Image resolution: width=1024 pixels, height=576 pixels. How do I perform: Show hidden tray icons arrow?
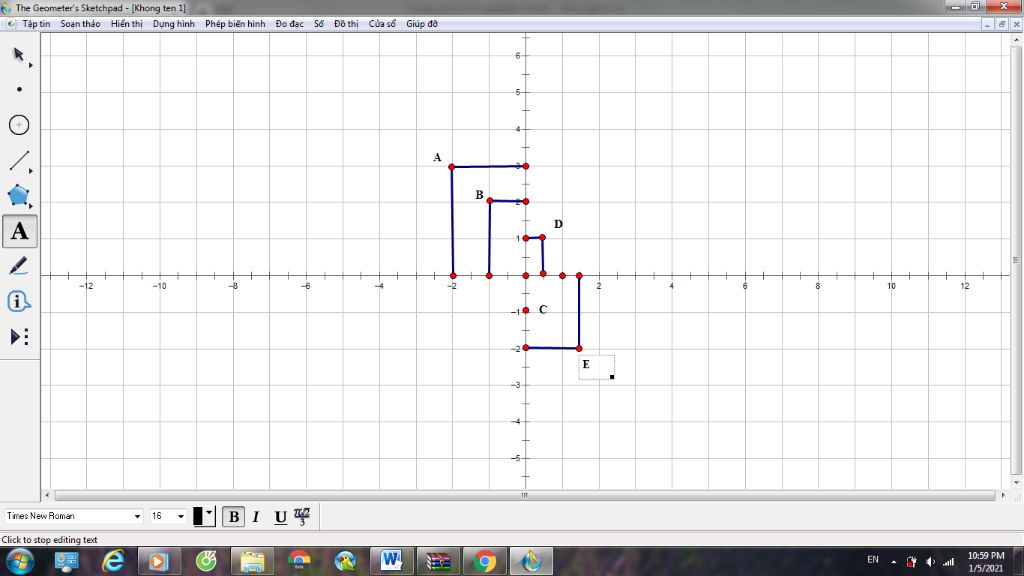893,562
